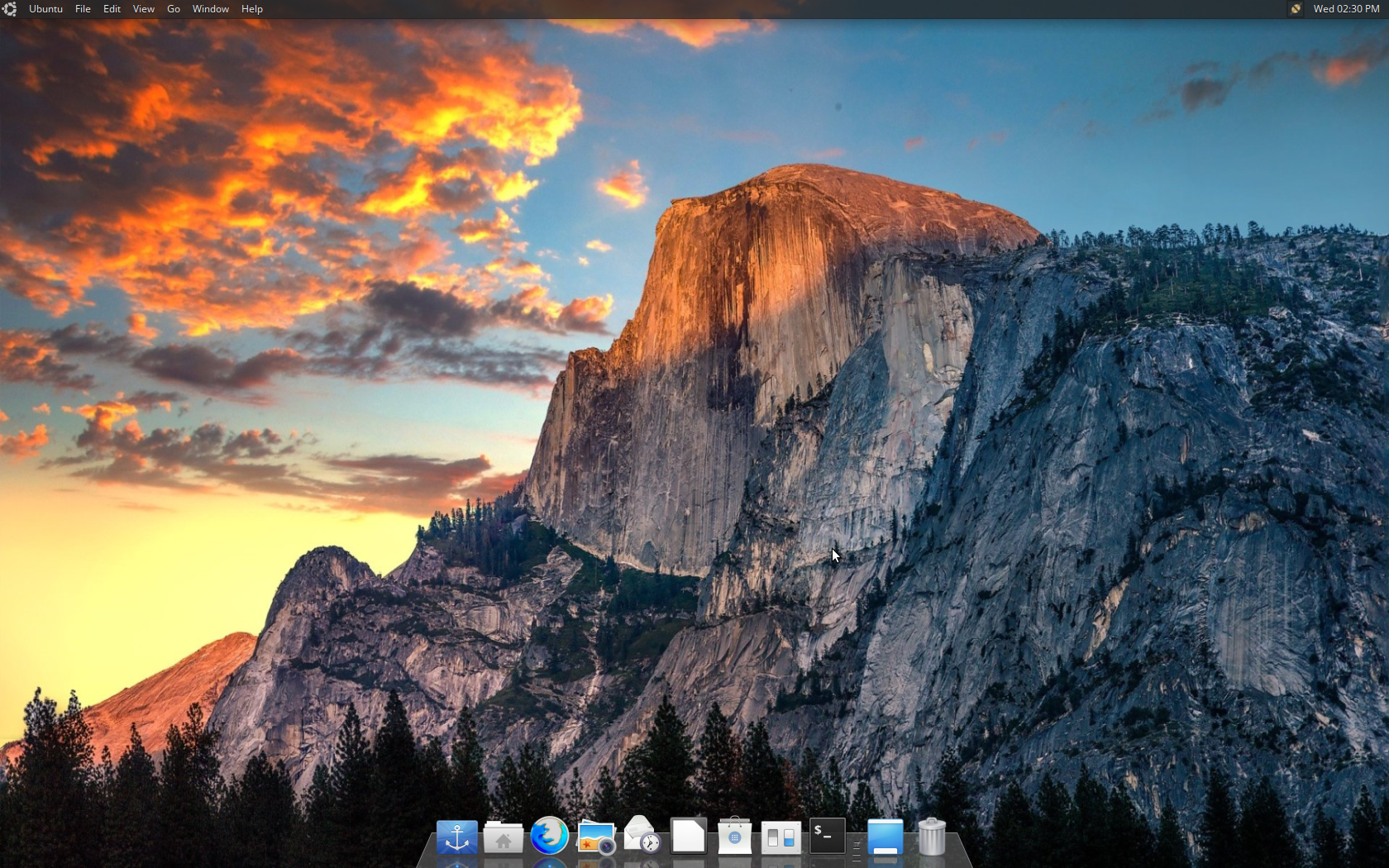Launch the shopping bag software store icon
This screenshot has width=1389, height=868.
coord(734,837)
